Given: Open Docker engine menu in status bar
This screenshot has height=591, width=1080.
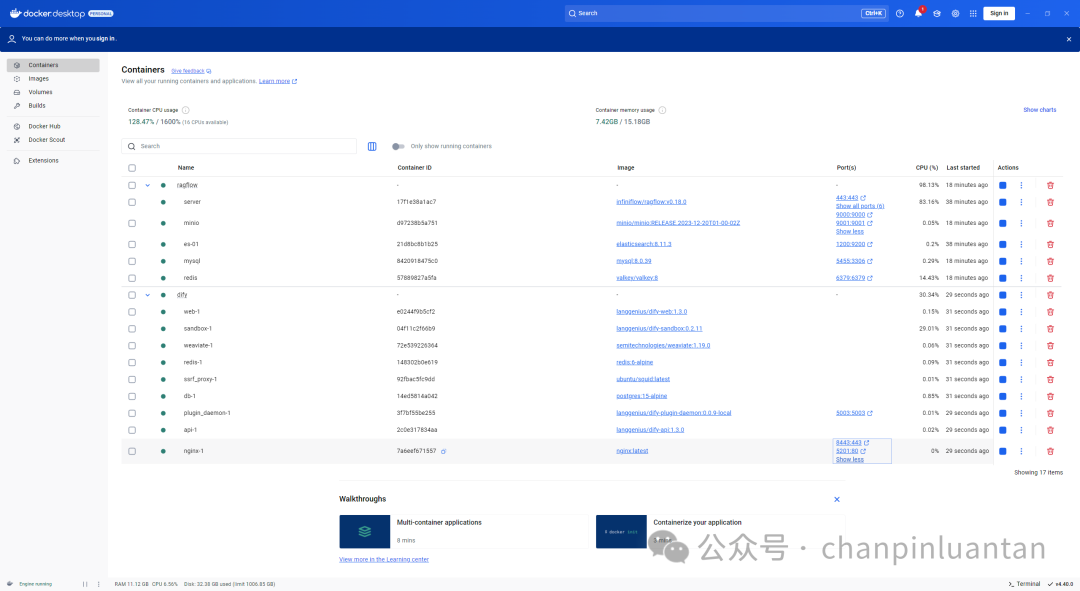Looking at the screenshot, I should point(98,584).
